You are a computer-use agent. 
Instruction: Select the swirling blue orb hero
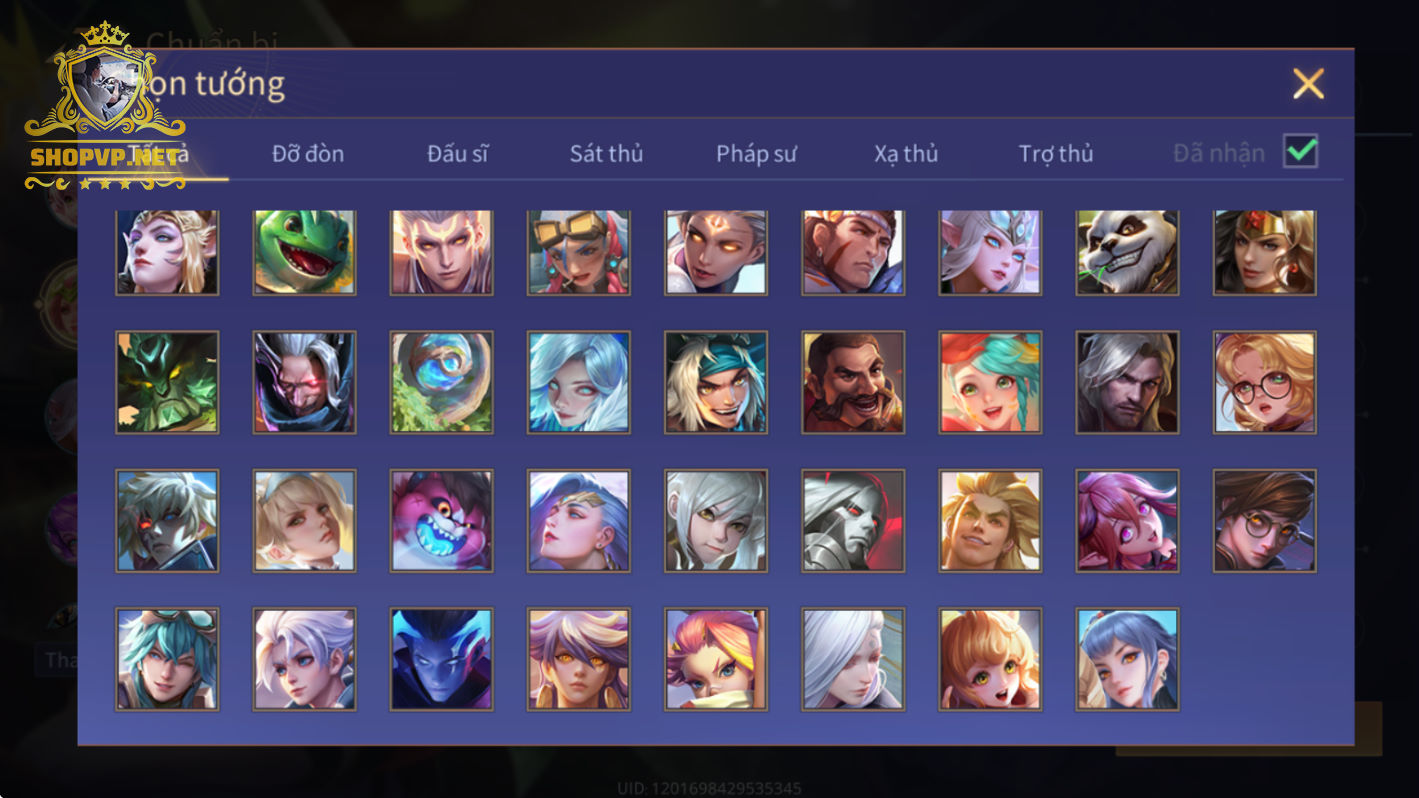[x=441, y=382]
